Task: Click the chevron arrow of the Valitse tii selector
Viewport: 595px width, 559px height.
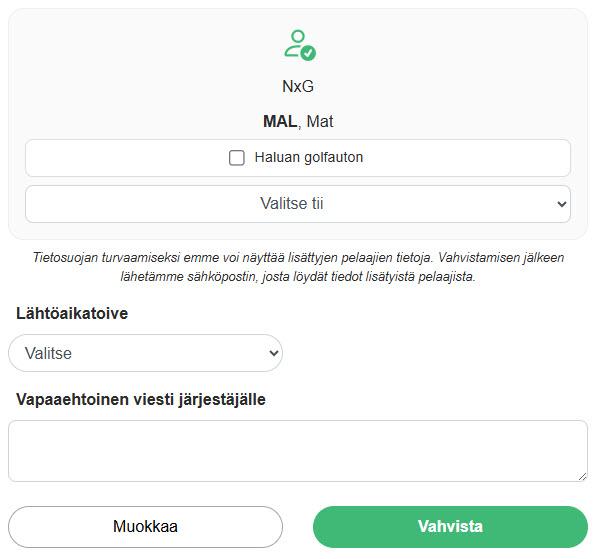Action: tap(562, 204)
